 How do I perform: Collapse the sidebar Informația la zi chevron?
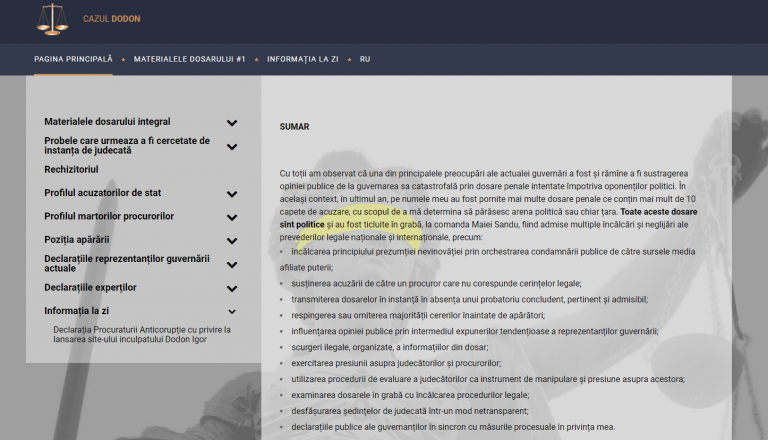232,312
